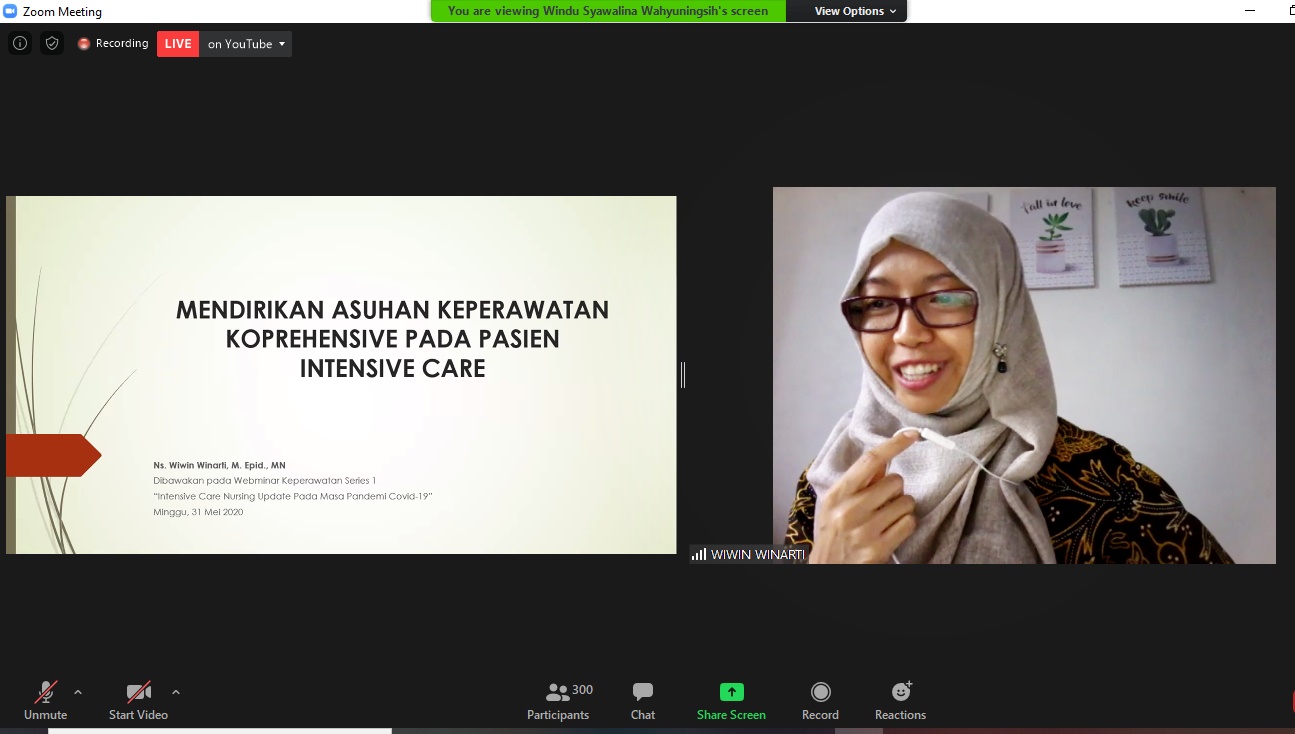Click the red Recording indicator
This screenshot has width=1295, height=734.
pyautogui.click(x=113, y=44)
